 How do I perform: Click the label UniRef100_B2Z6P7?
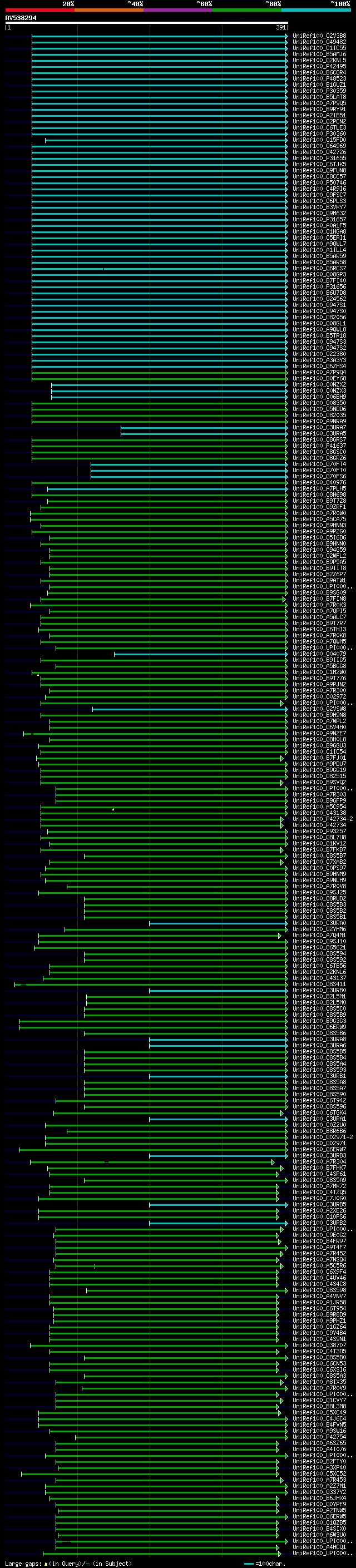[319, 574]
